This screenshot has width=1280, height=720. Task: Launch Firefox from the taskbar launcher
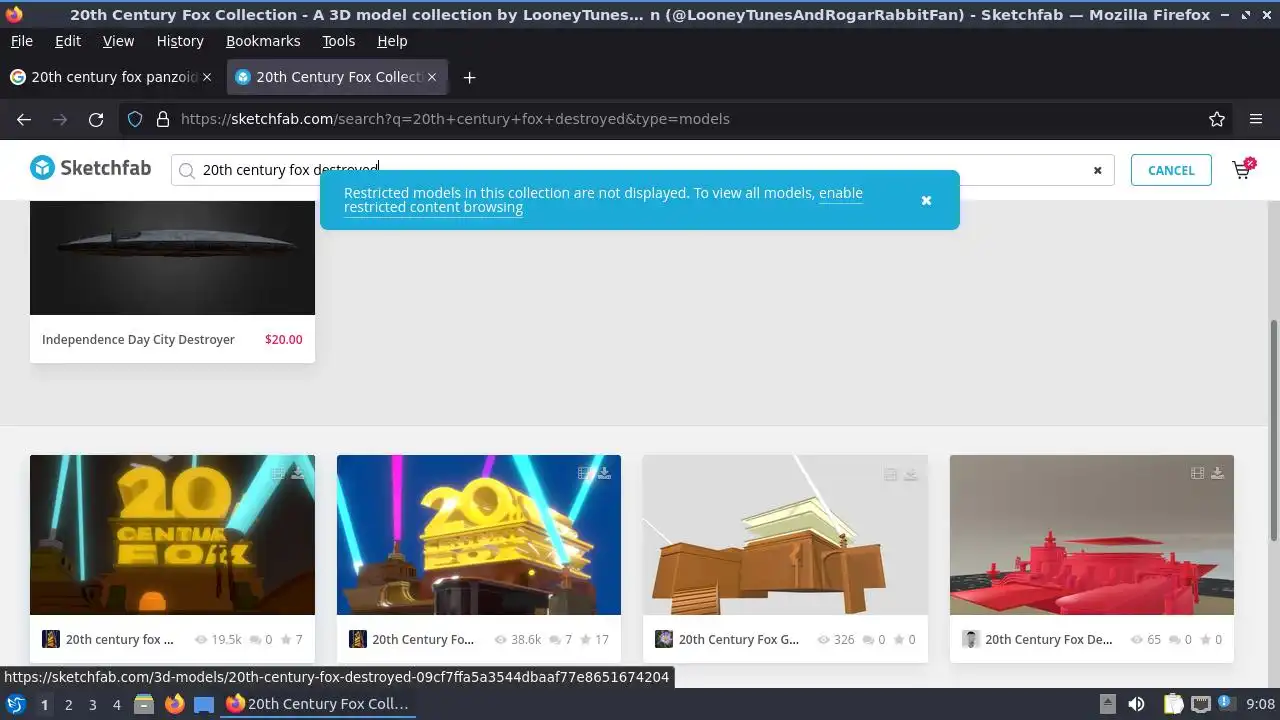click(x=174, y=704)
